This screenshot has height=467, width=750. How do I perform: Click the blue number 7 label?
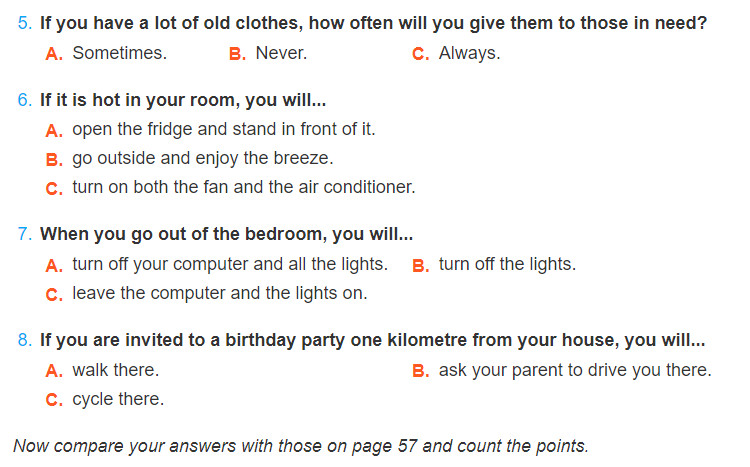(24, 234)
